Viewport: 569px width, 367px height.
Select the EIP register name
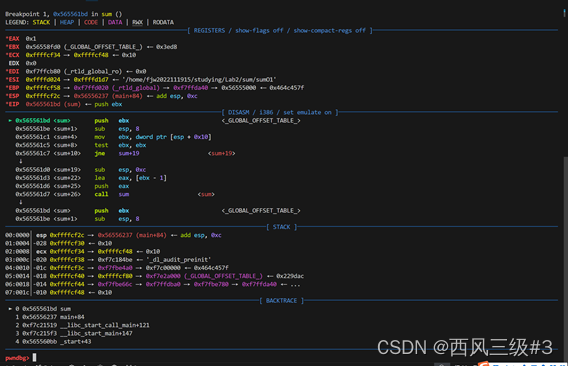13,104
